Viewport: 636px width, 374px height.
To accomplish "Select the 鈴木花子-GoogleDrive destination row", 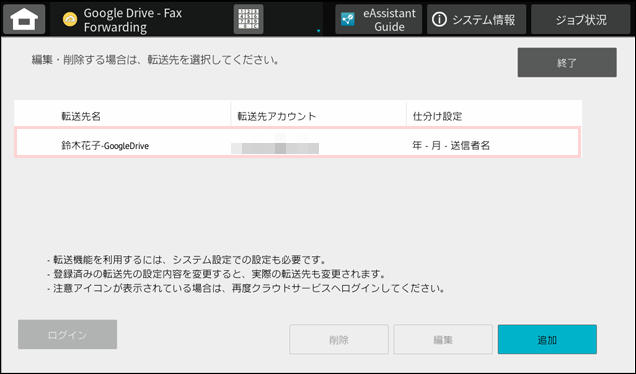I will [x=298, y=142].
